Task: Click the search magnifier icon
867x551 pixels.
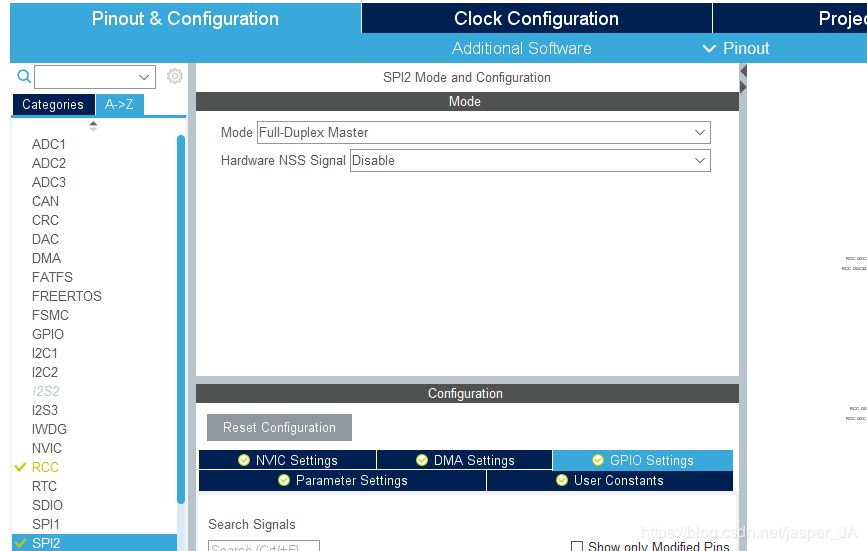Action: pos(24,77)
